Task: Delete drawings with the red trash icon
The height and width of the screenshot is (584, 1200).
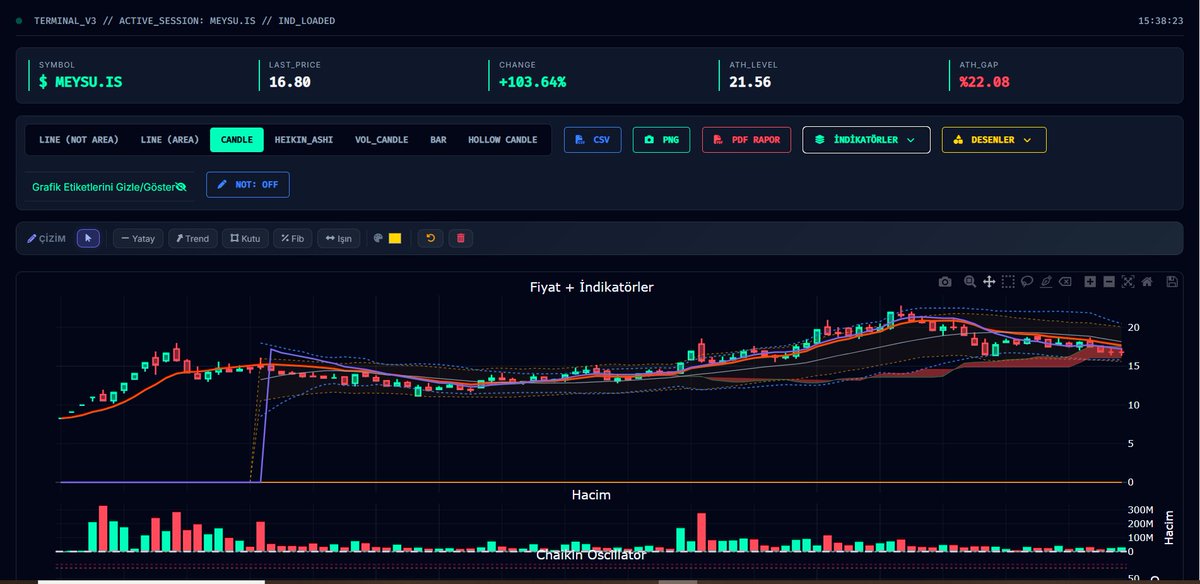Action: 460,238
